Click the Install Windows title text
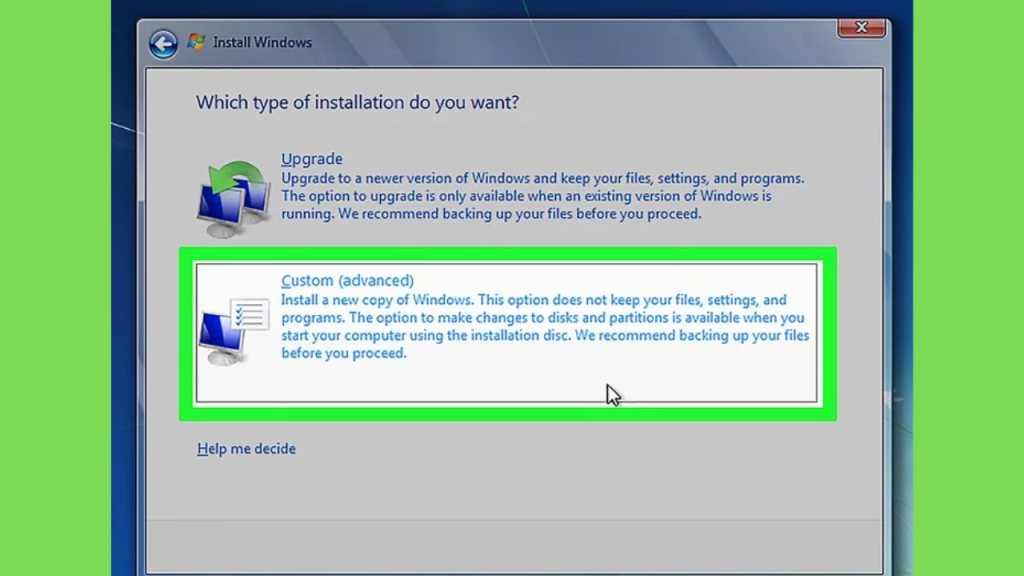 [263, 42]
